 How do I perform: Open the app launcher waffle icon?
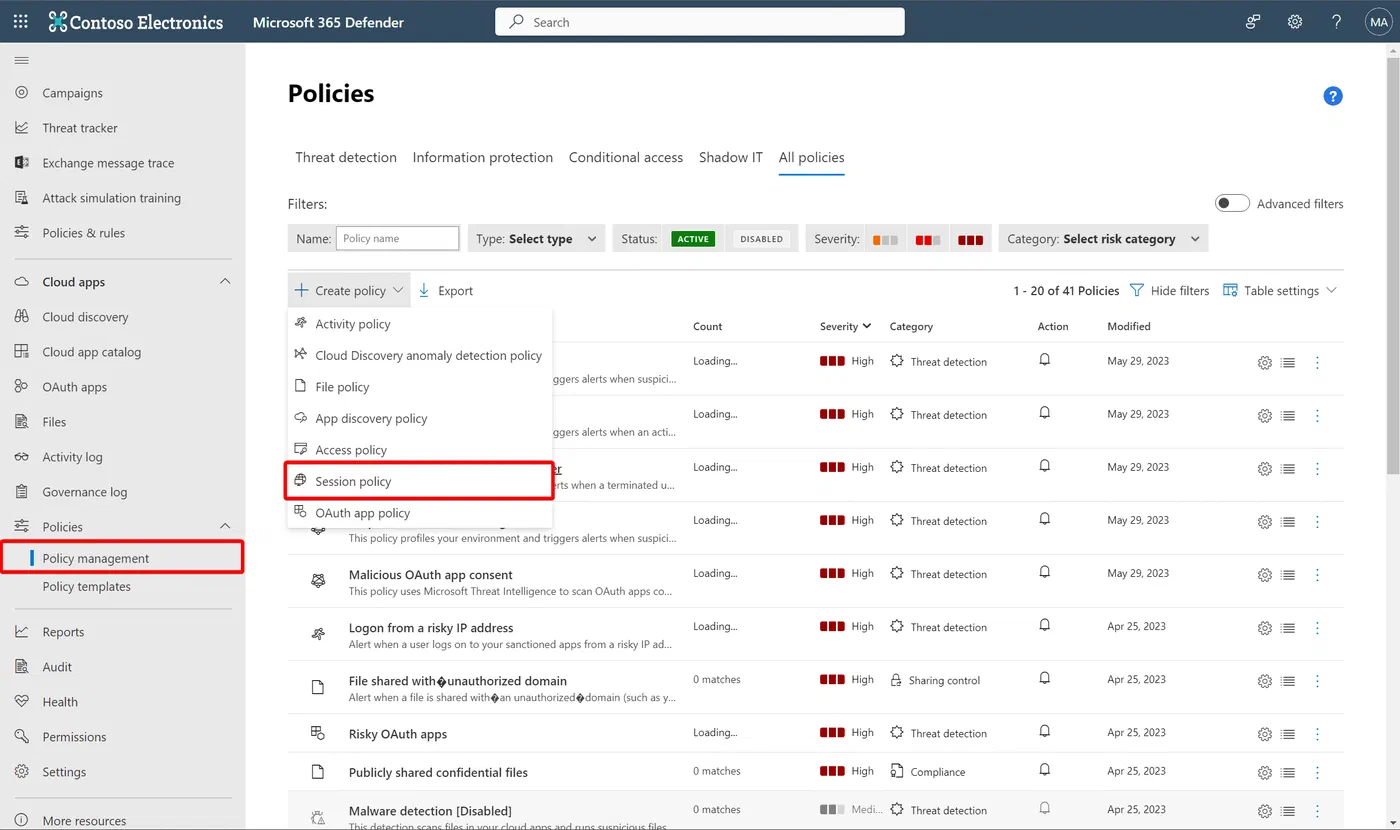click(21, 21)
